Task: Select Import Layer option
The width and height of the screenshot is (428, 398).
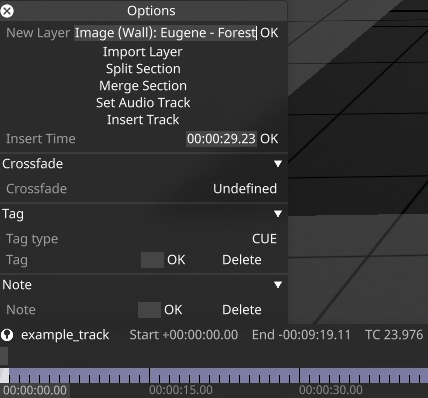Action: [143, 52]
